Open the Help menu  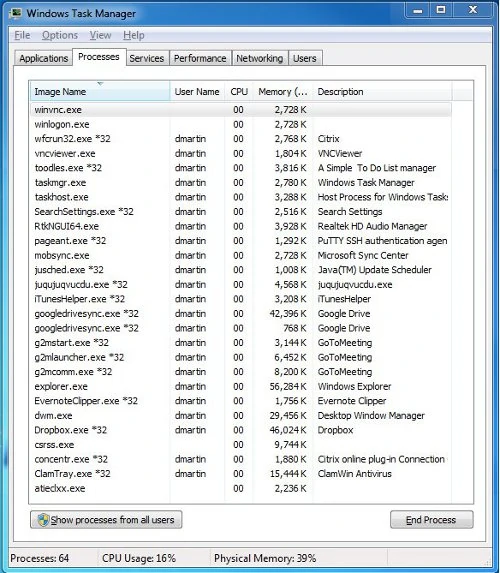[134, 35]
